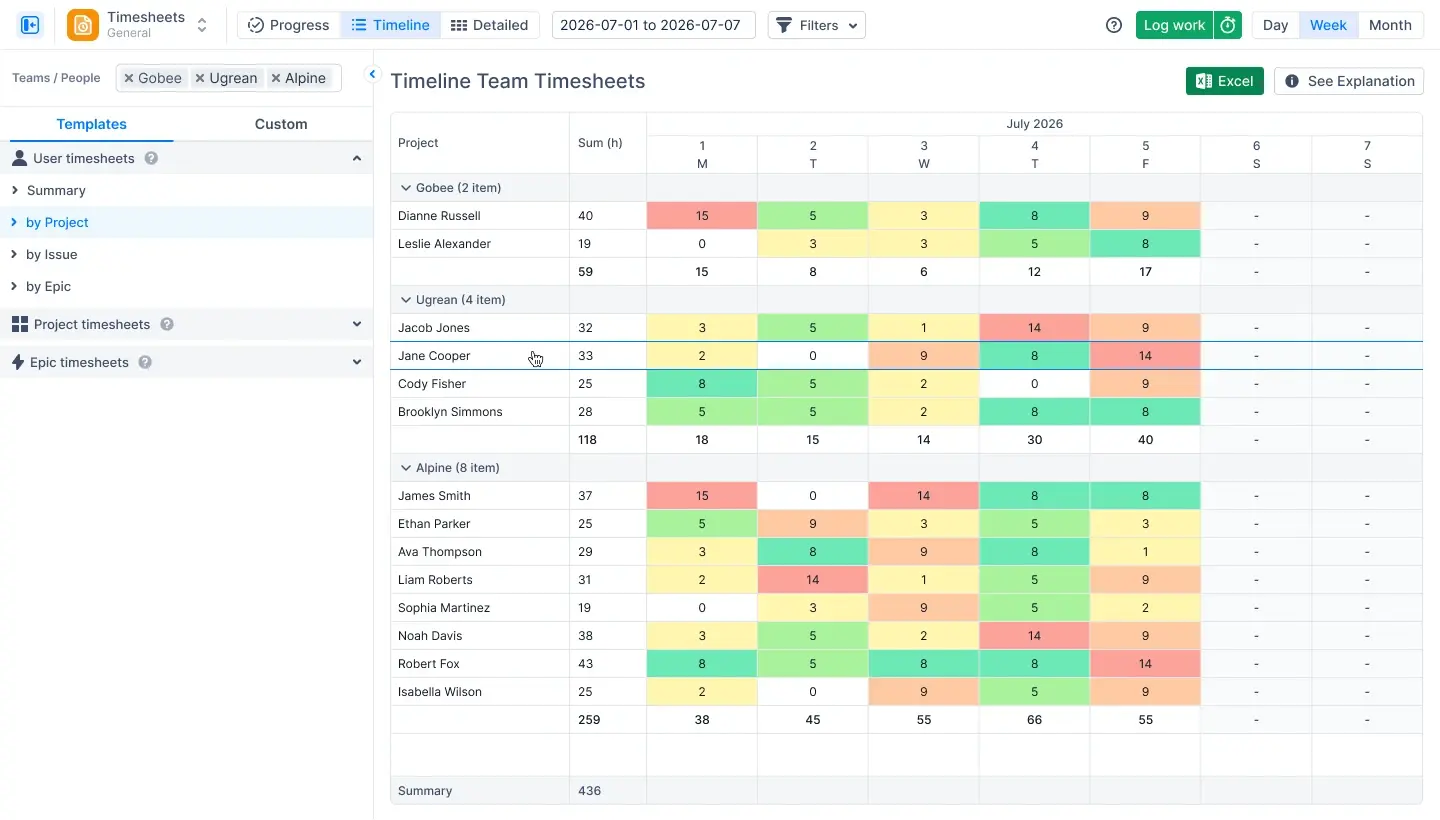Image resolution: width=1440 pixels, height=820 pixels.
Task: Open the help question mark icon in the top bar
Action: pyautogui.click(x=1114, y=25)
